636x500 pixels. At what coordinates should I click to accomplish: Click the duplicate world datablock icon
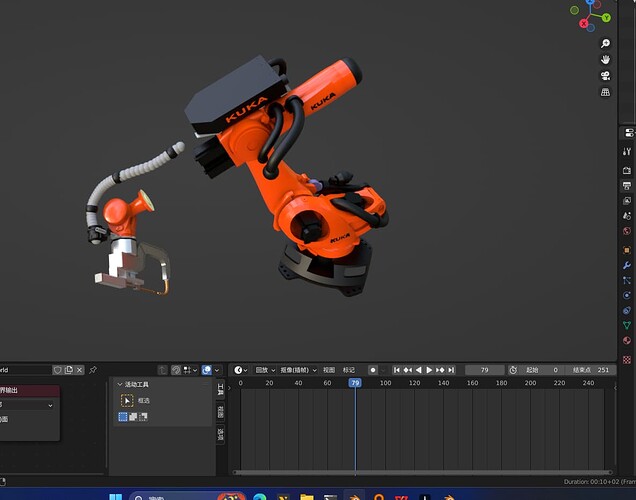(x=69, y=370)
